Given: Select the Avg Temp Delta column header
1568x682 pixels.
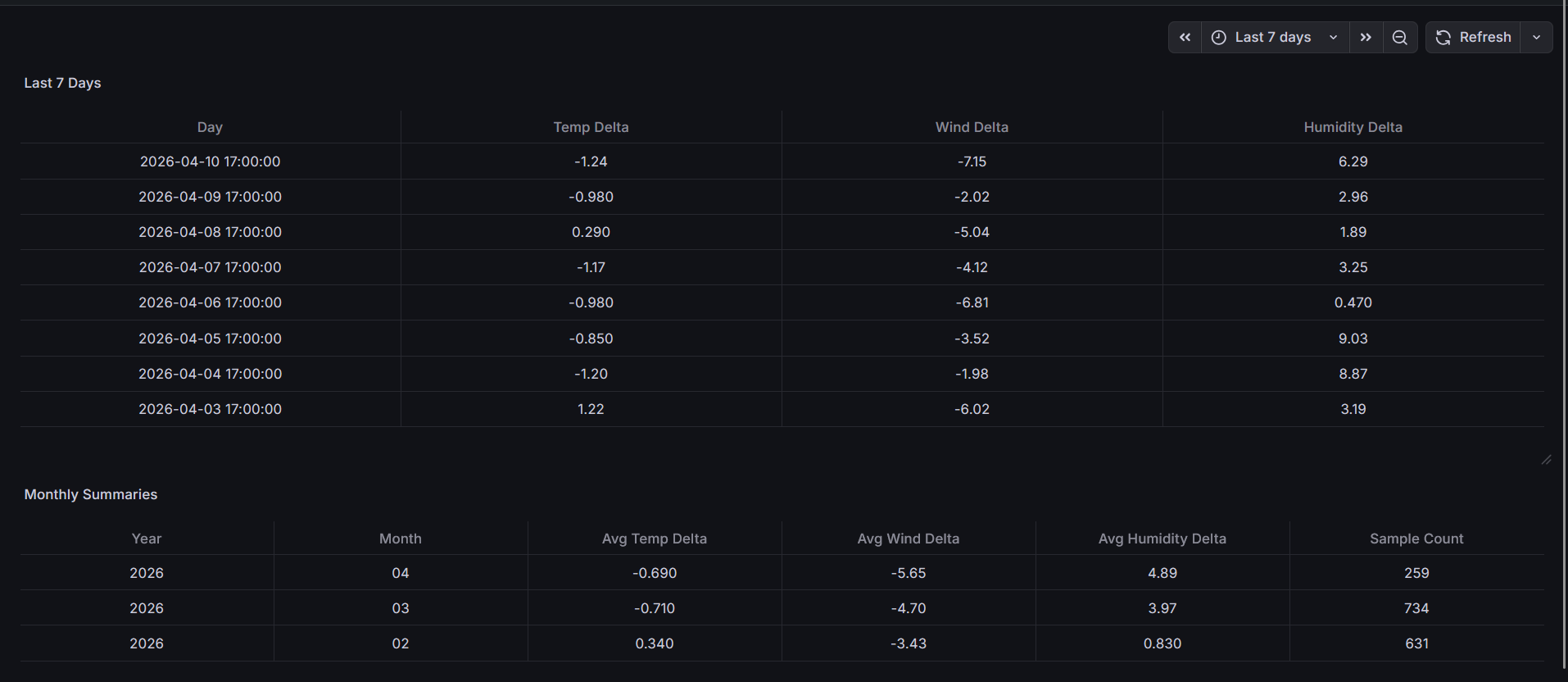Looking at the screenshot, I should [x=654, y=539].
